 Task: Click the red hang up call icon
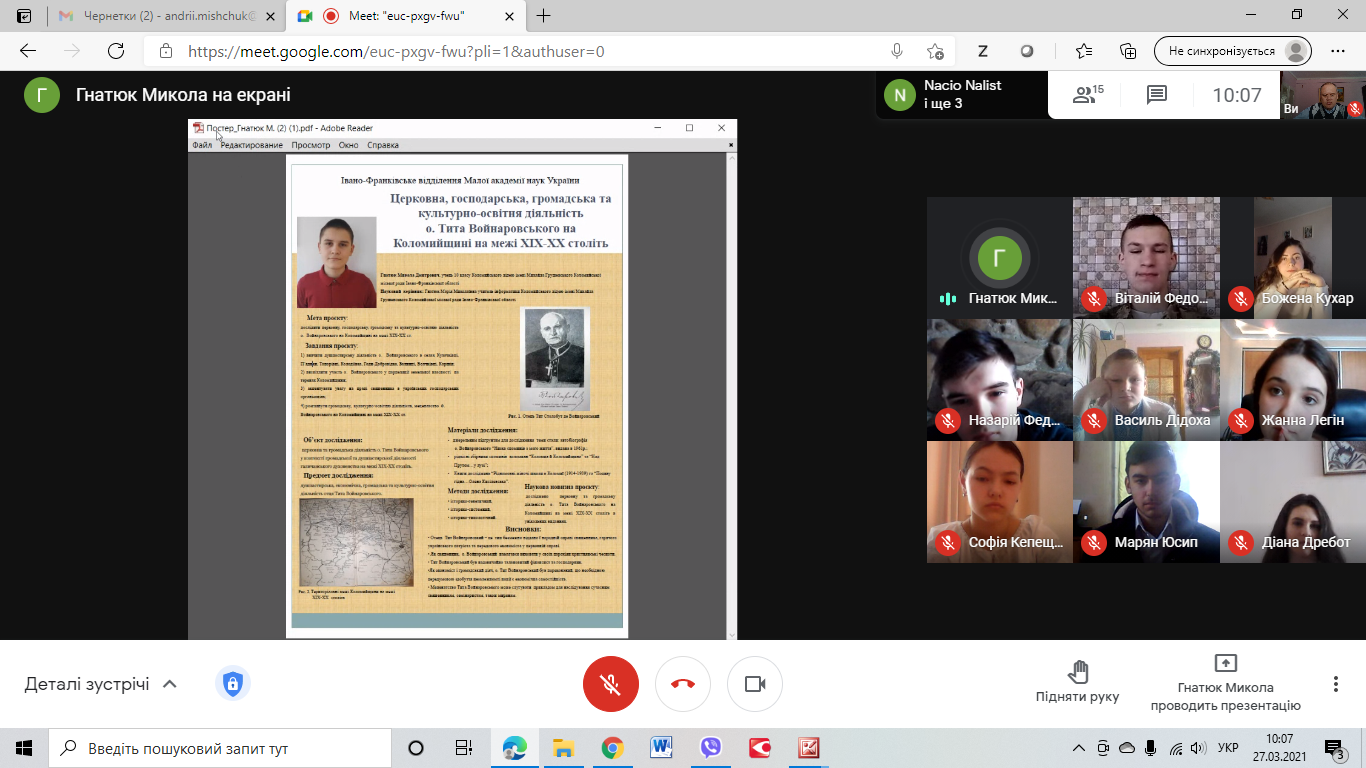(683, 684)
